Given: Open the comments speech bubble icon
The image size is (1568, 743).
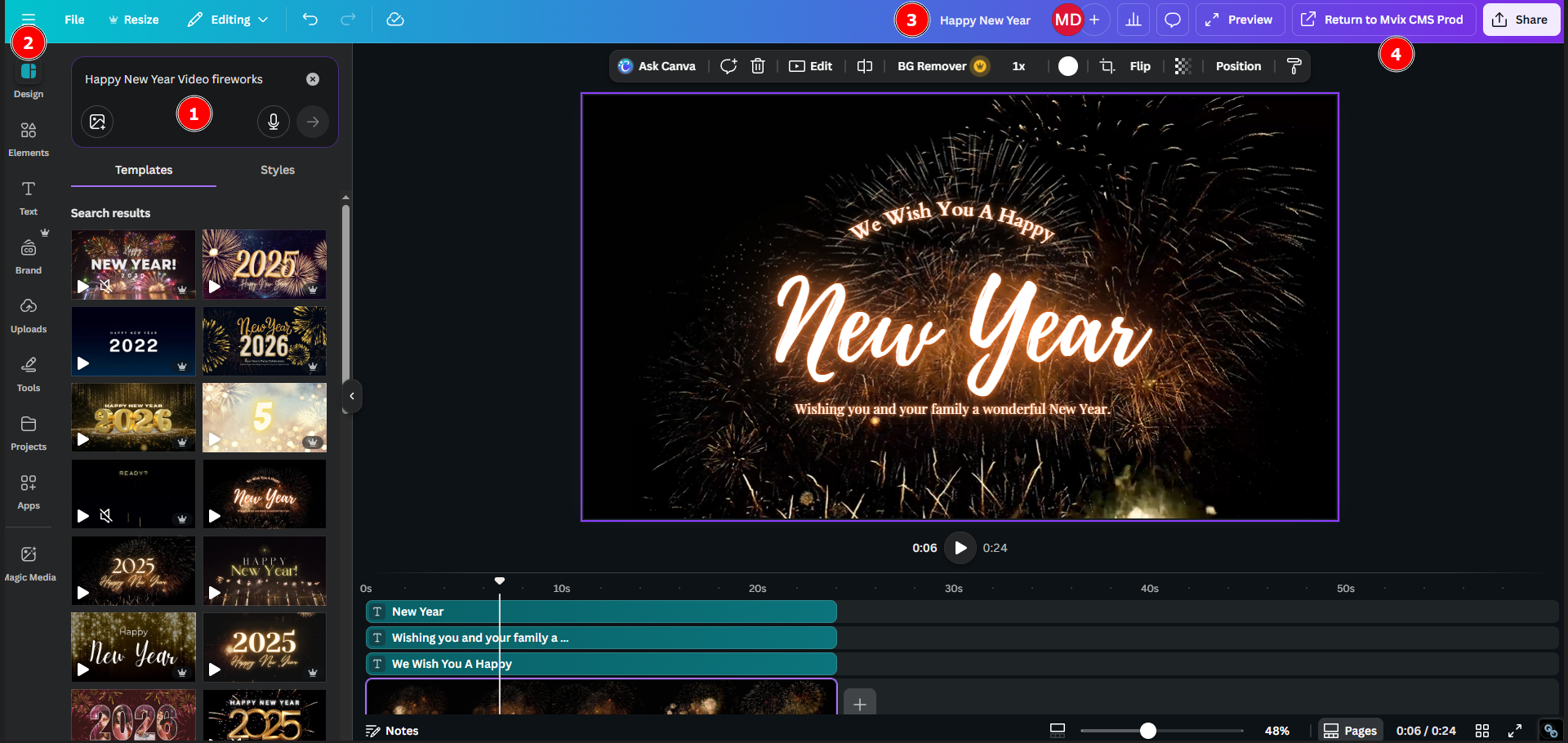Looking at the screenshot, I should click(x=1173, y=20).
